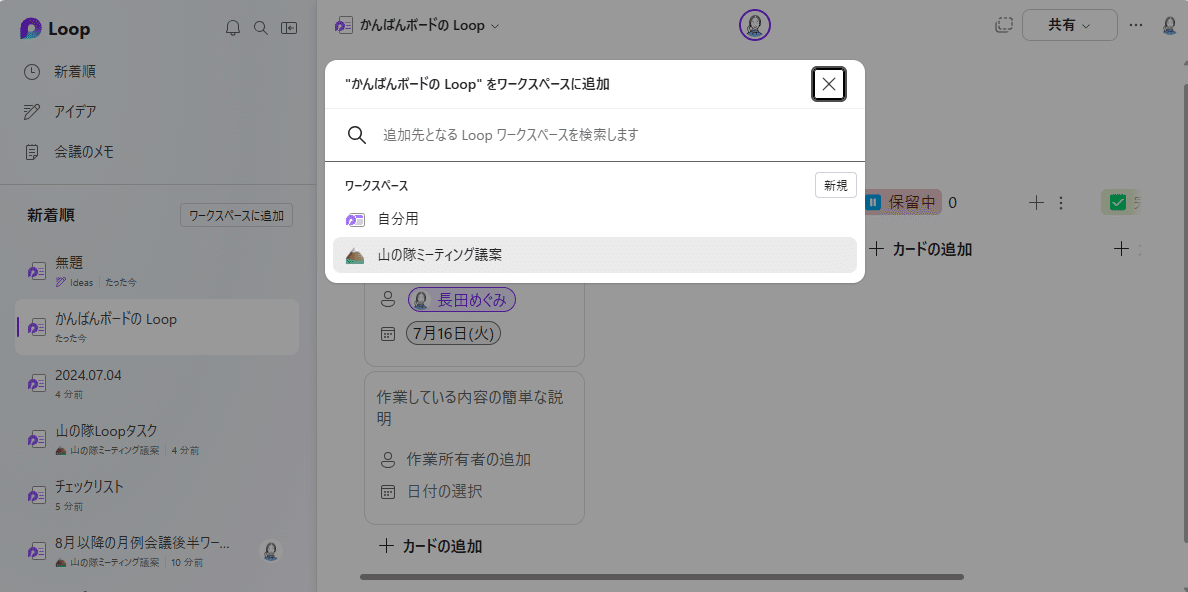Open 保留中 column vertical dots menu
The image size is (1188, 592).
(1061, 203)
